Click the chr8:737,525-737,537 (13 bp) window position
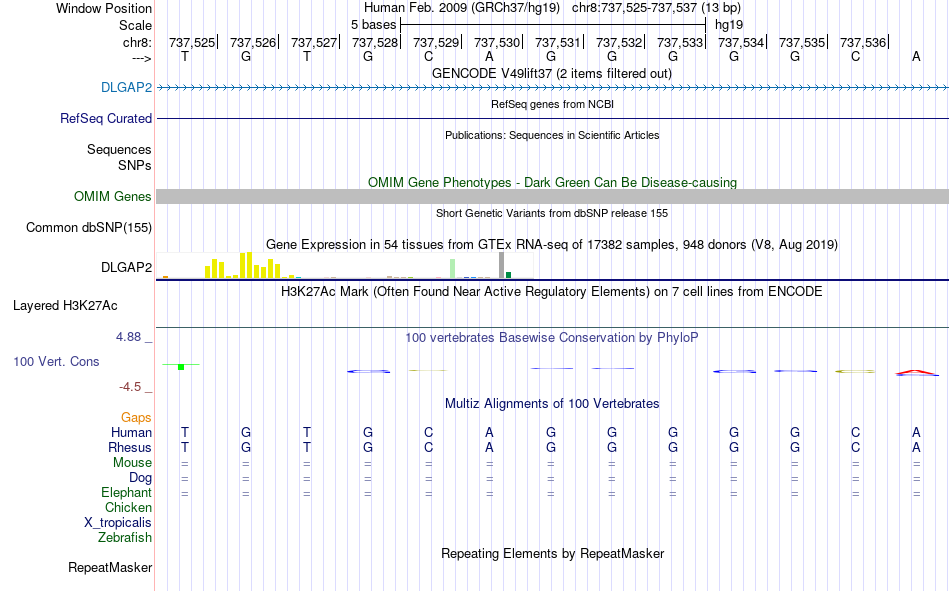Viewport: 950px width, 591px height. coord(656,8)
